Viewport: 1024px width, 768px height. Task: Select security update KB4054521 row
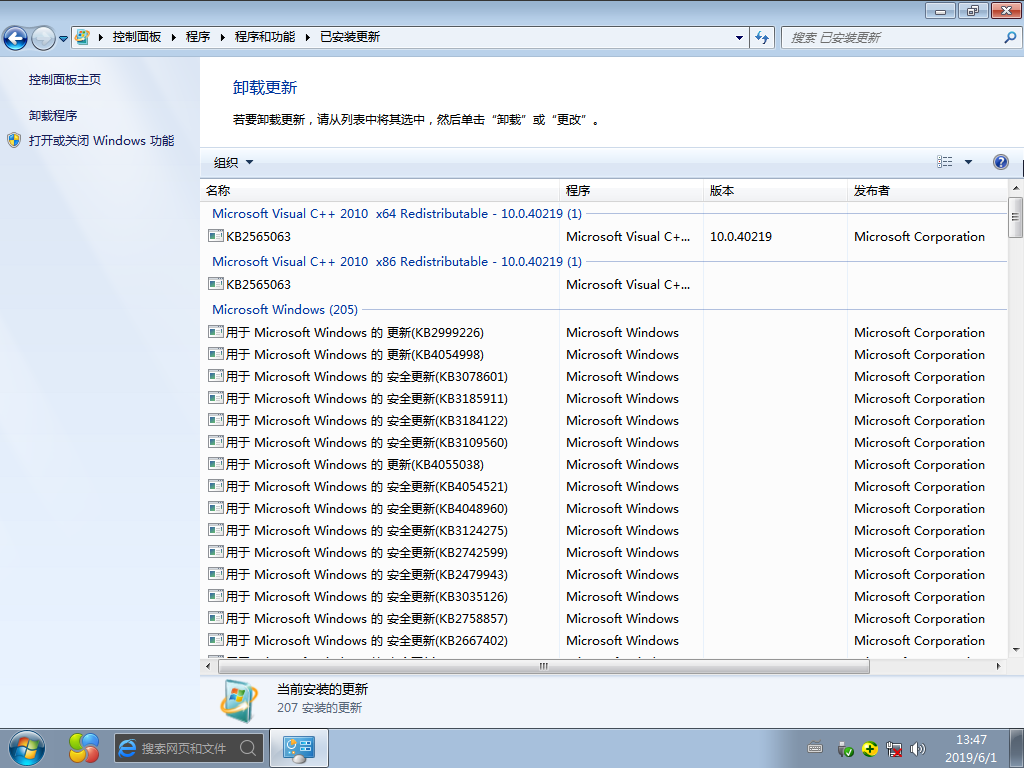pyautogui.click(x=604, y=487)
